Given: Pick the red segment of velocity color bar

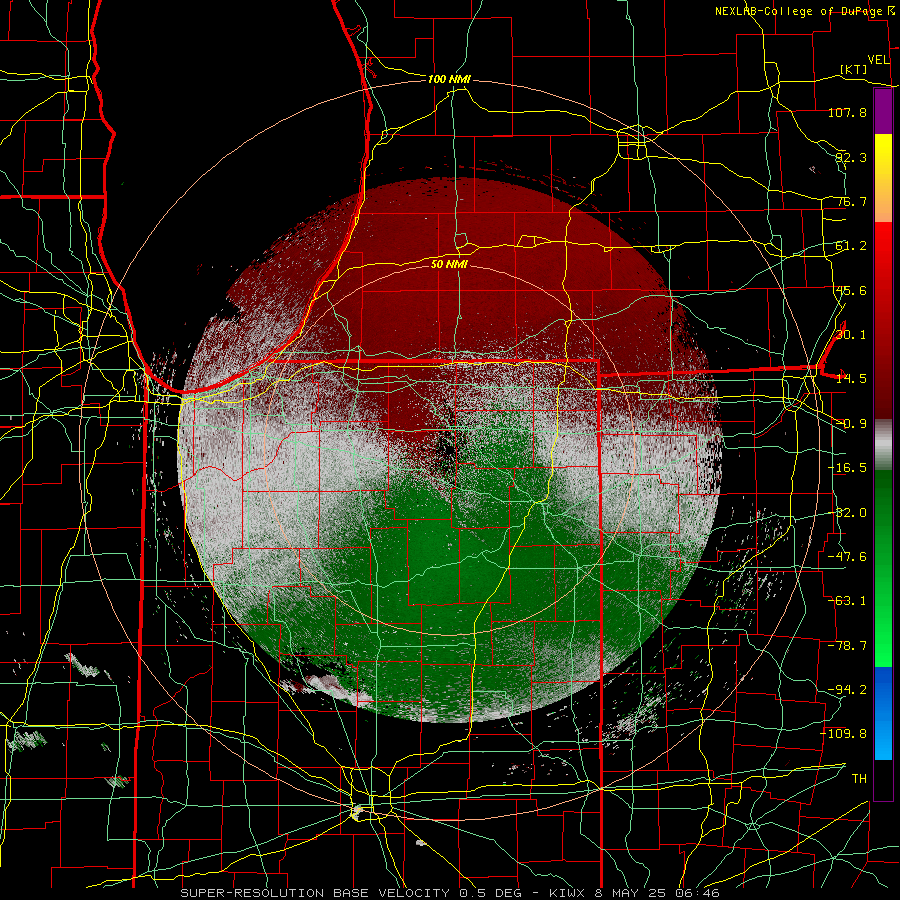Looking at the screenshot, I should pos(883,320).
